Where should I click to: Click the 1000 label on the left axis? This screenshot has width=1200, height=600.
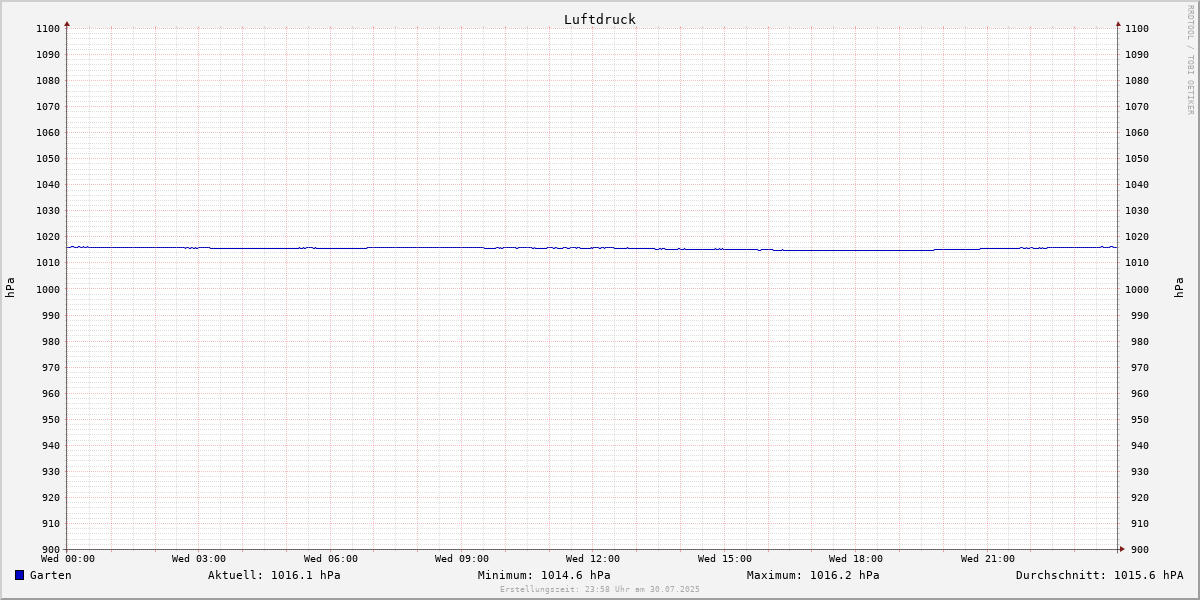point(48,290)
